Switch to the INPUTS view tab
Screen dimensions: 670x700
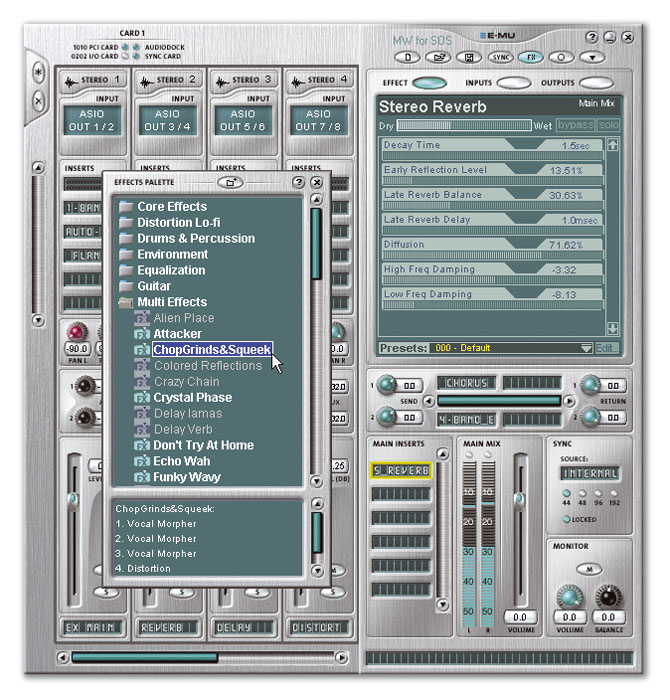513,83
